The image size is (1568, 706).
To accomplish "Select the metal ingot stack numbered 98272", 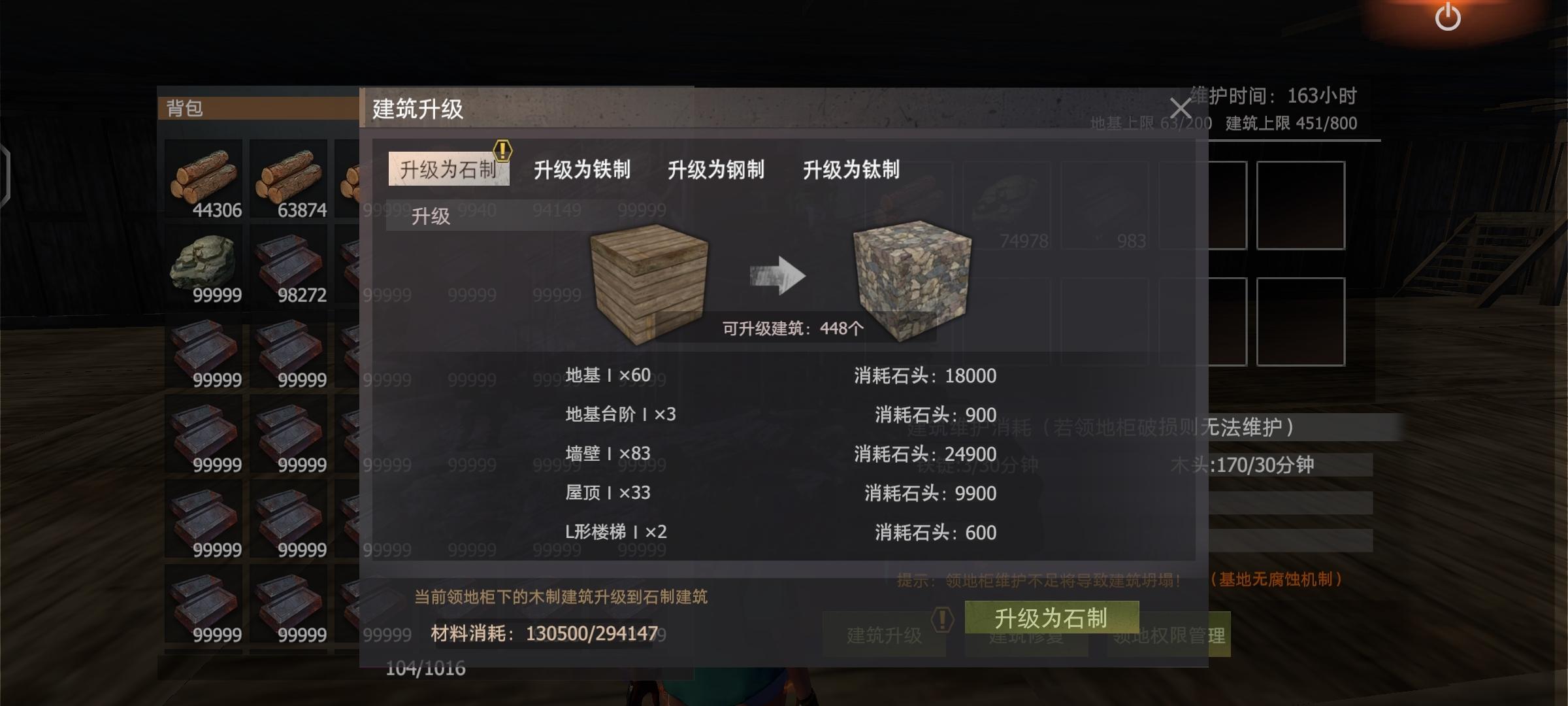I will coord(289,263).
